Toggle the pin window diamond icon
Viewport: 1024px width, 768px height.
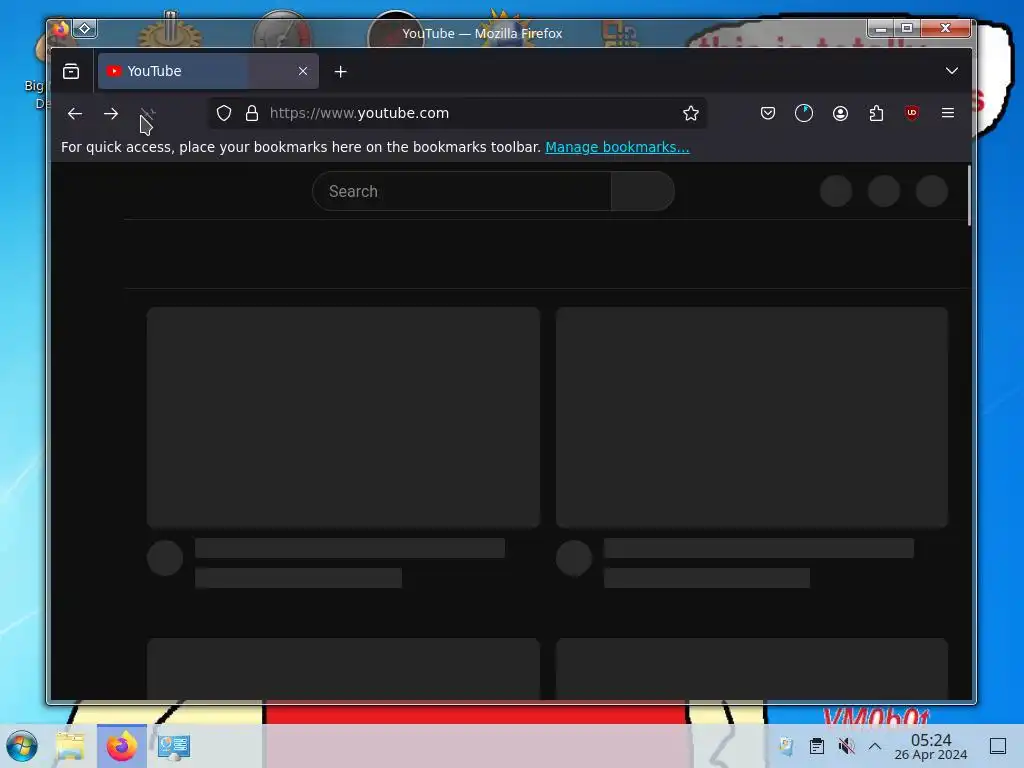point(85,29)
